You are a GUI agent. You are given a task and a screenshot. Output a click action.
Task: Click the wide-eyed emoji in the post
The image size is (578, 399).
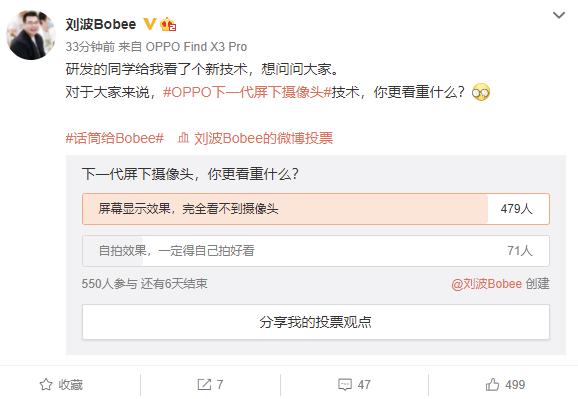click(481, 92)
